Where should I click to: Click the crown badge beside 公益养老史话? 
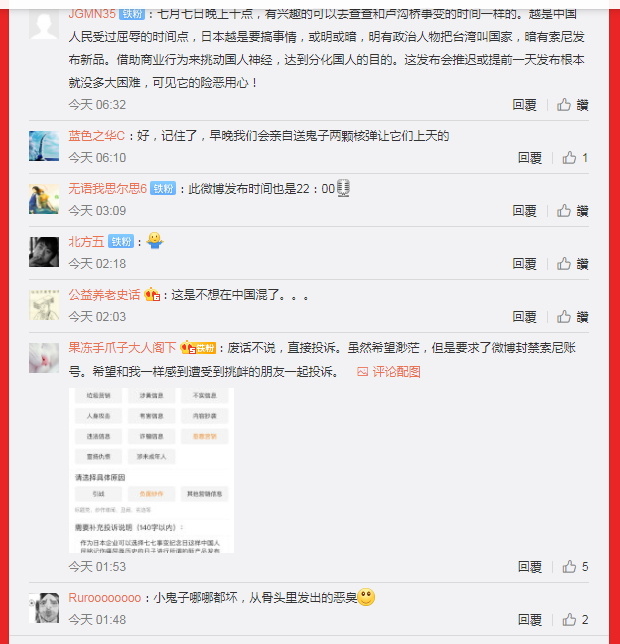pyautogui.click(x=152, y=294)
